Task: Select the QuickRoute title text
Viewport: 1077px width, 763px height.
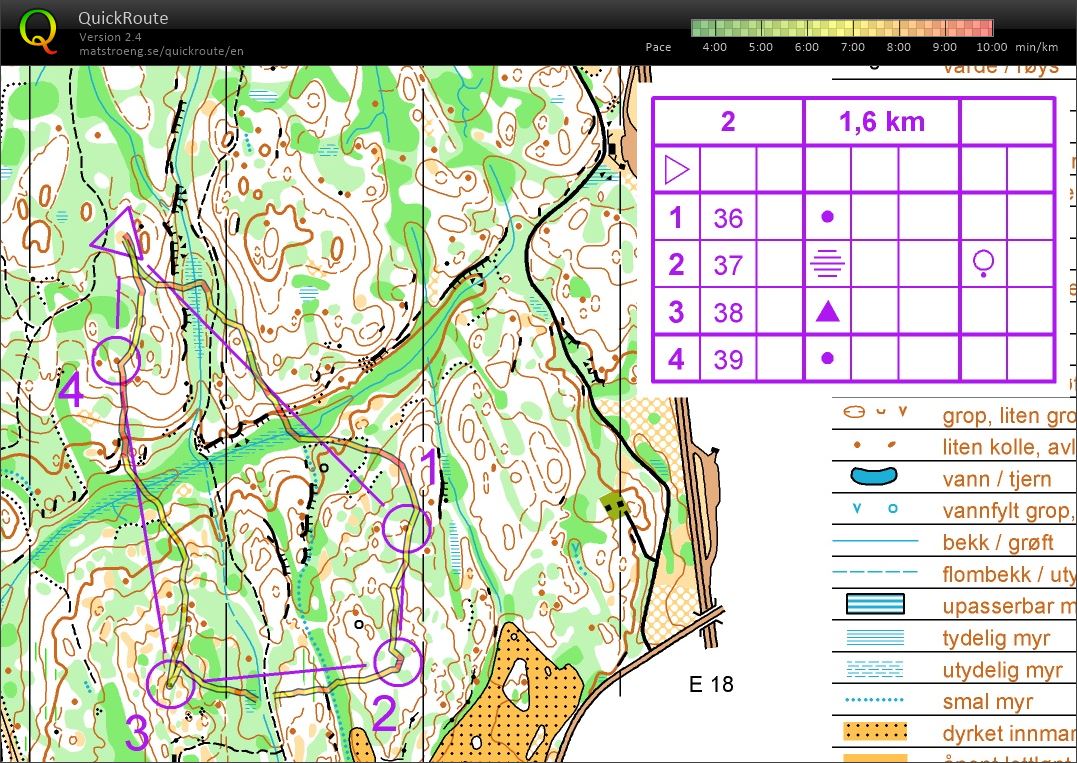Action: 123,18
